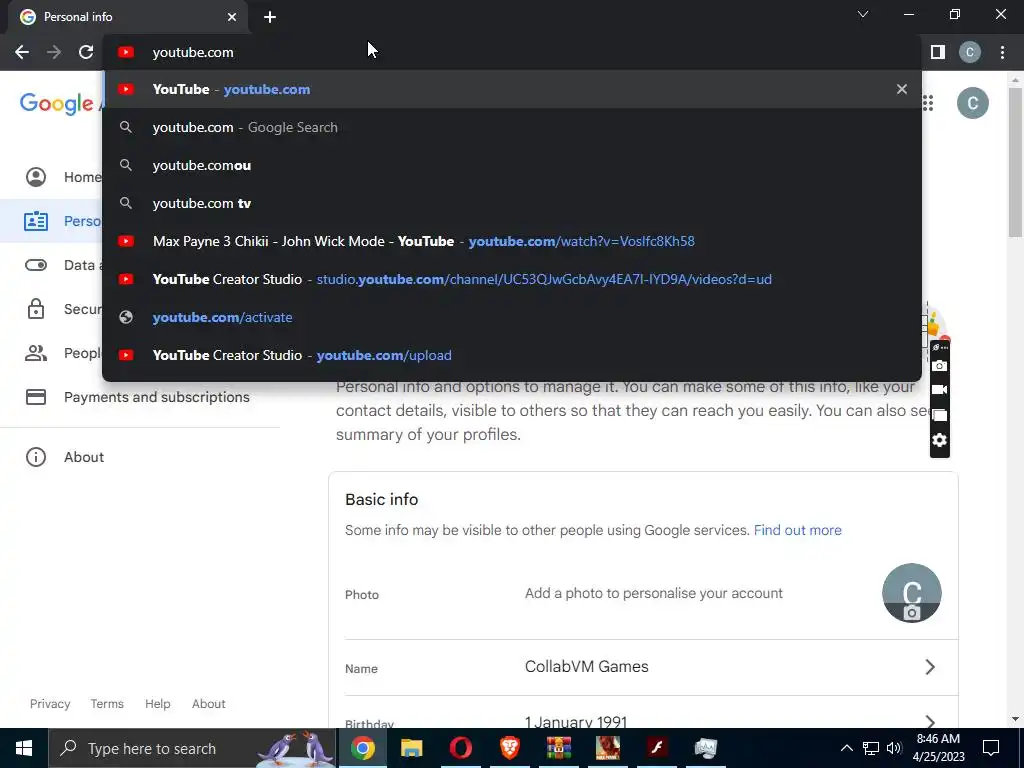Start recording with floating video icon
The image size is (1024, 768).
click(x=939, y=390)
